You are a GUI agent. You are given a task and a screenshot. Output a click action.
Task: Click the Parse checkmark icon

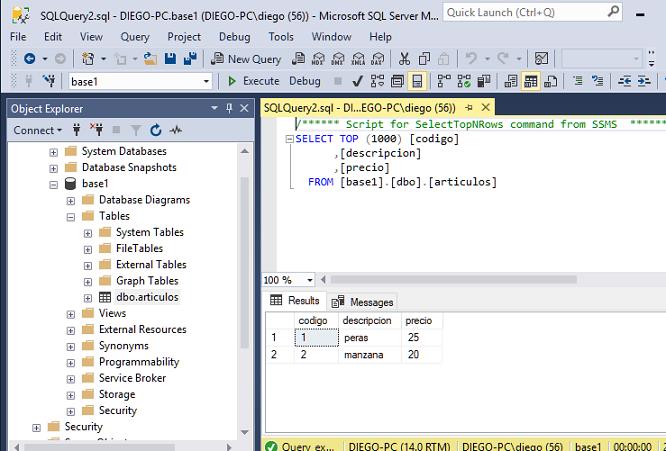tap(357, 81)
